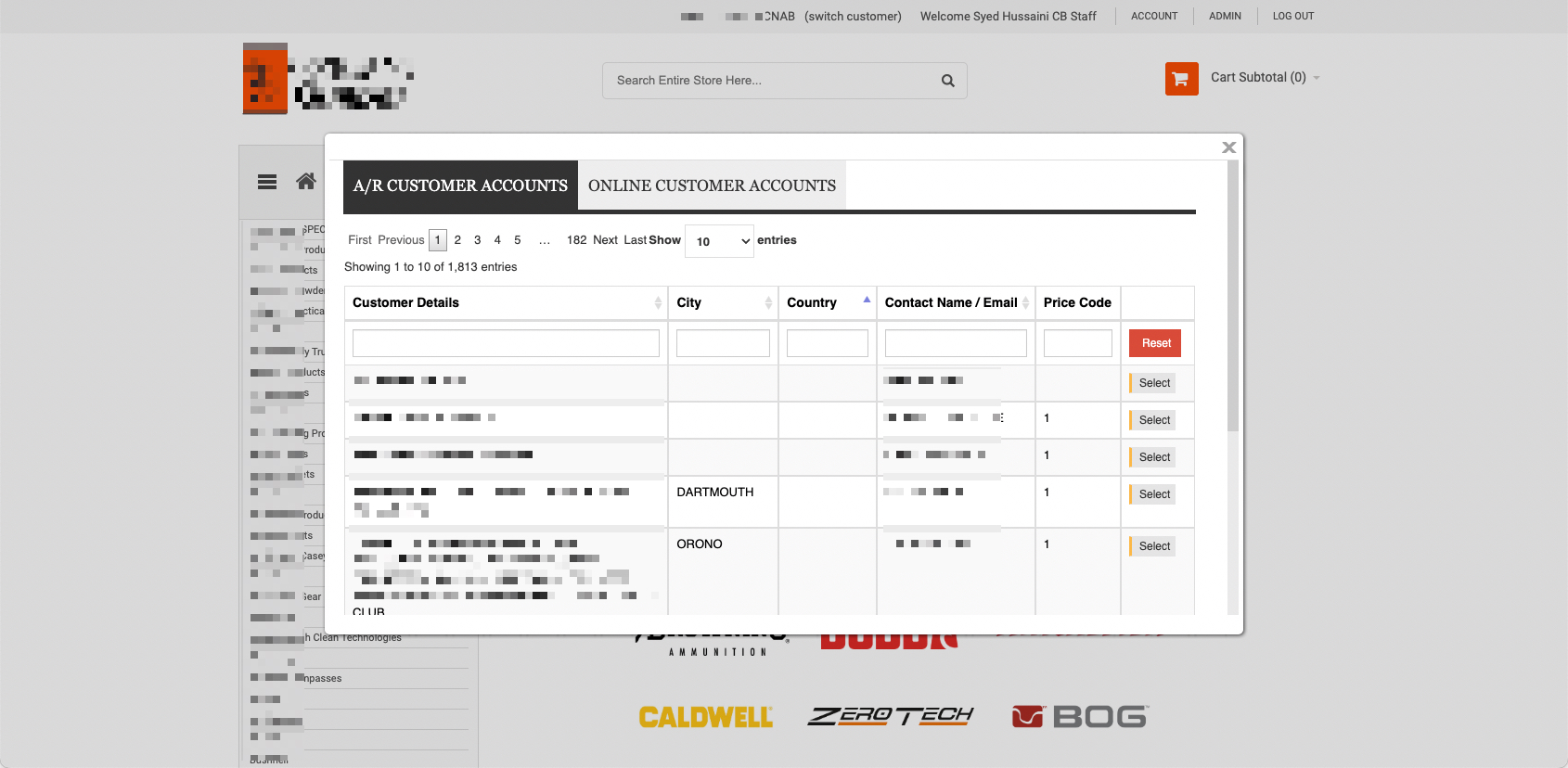
Task: Close the customer accounts dialog
Action: (x=1228, y=147)
